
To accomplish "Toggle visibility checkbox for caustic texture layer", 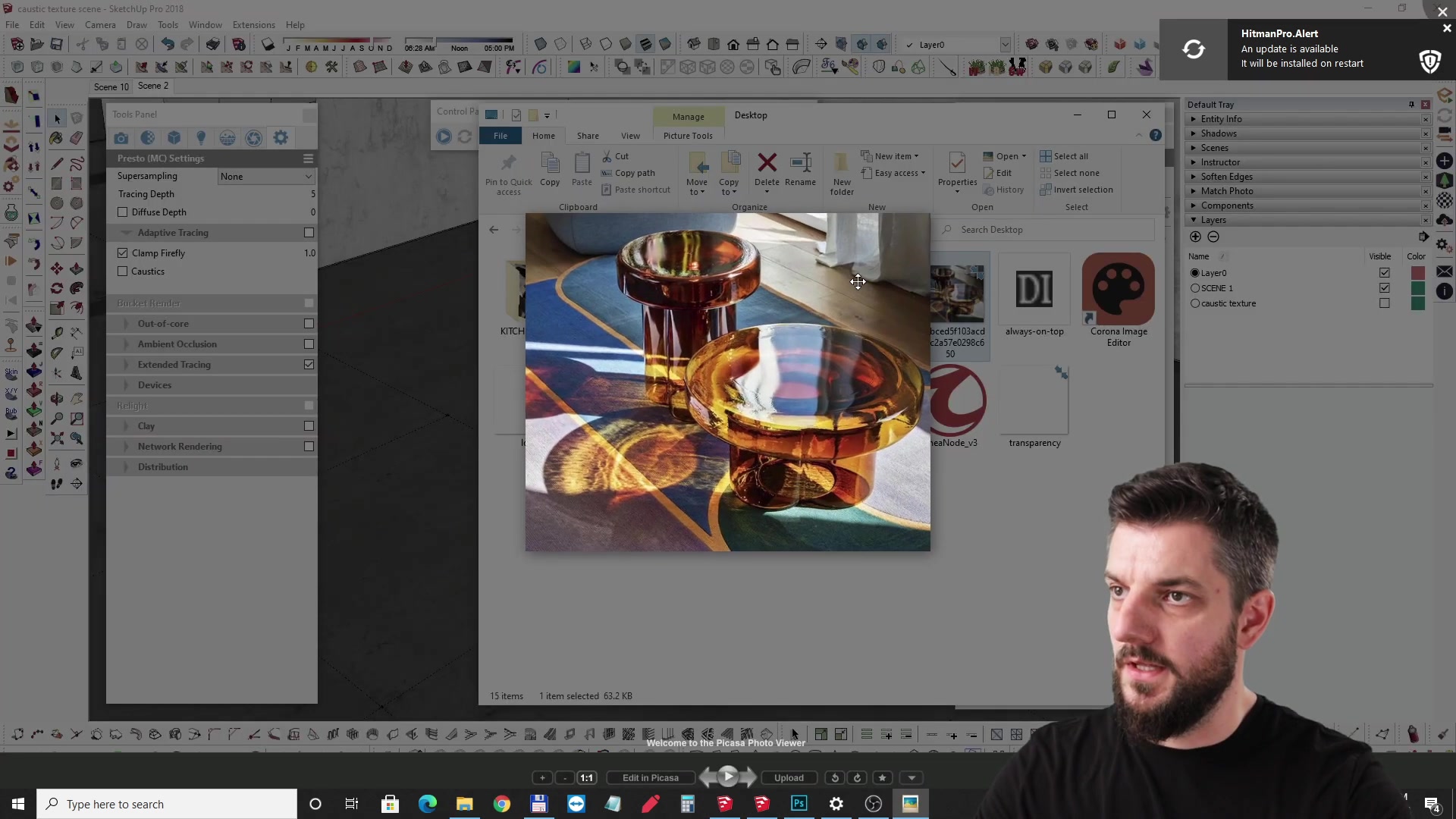I will point(1385,303).
